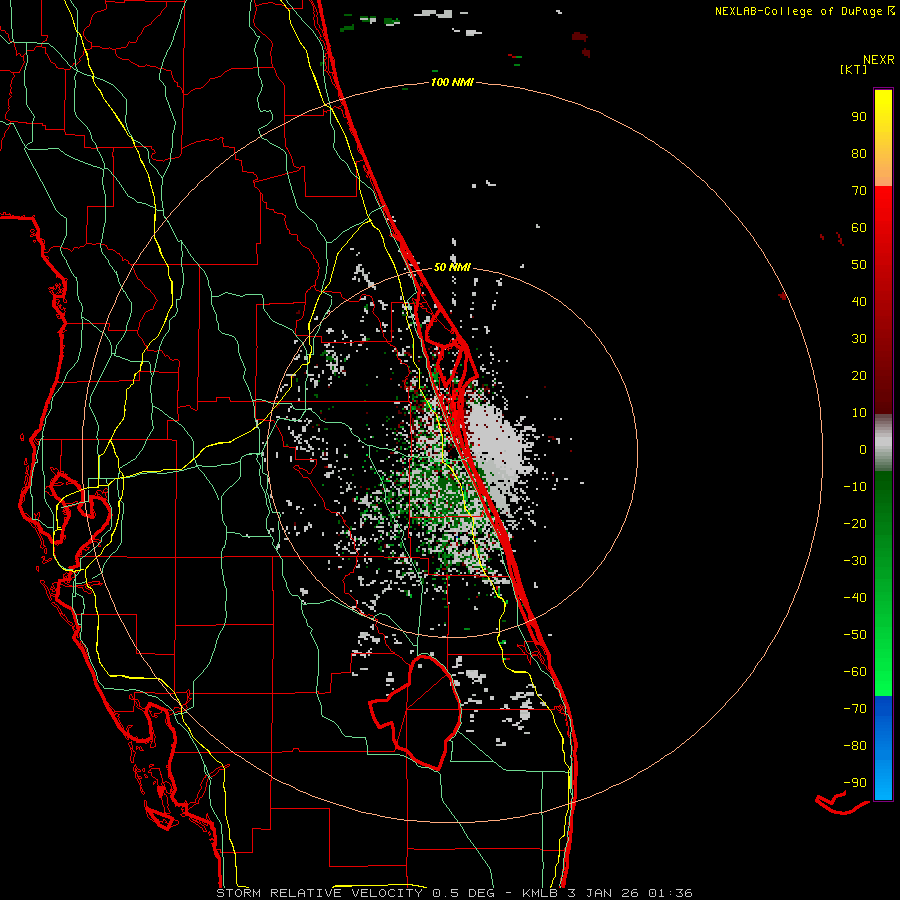Viewport: 900px width, 900px height.
Task: Click the positive 20 knot scale label
Action: tap(859, 375)
